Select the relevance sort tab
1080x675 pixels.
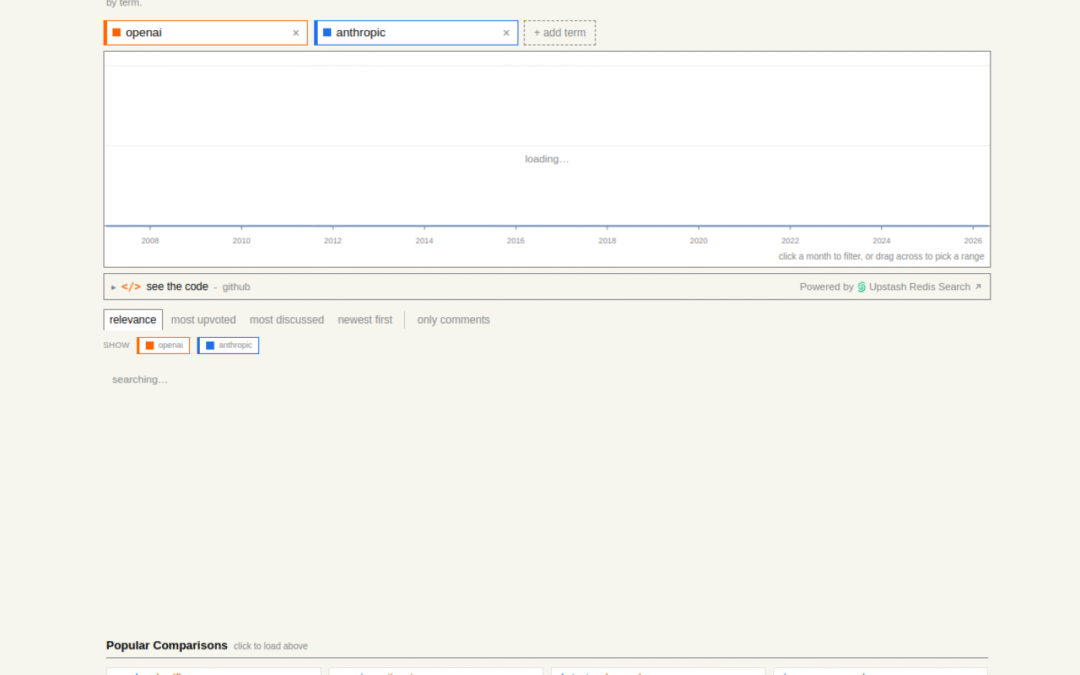[133, 320]
